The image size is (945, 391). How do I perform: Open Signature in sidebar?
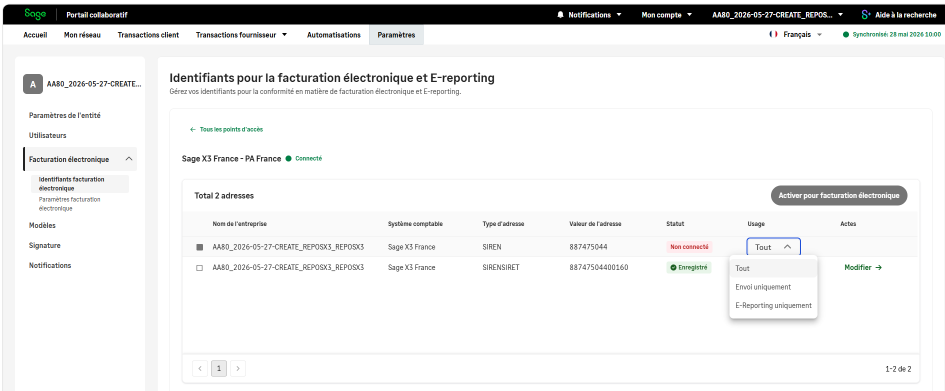coord(45,245)
